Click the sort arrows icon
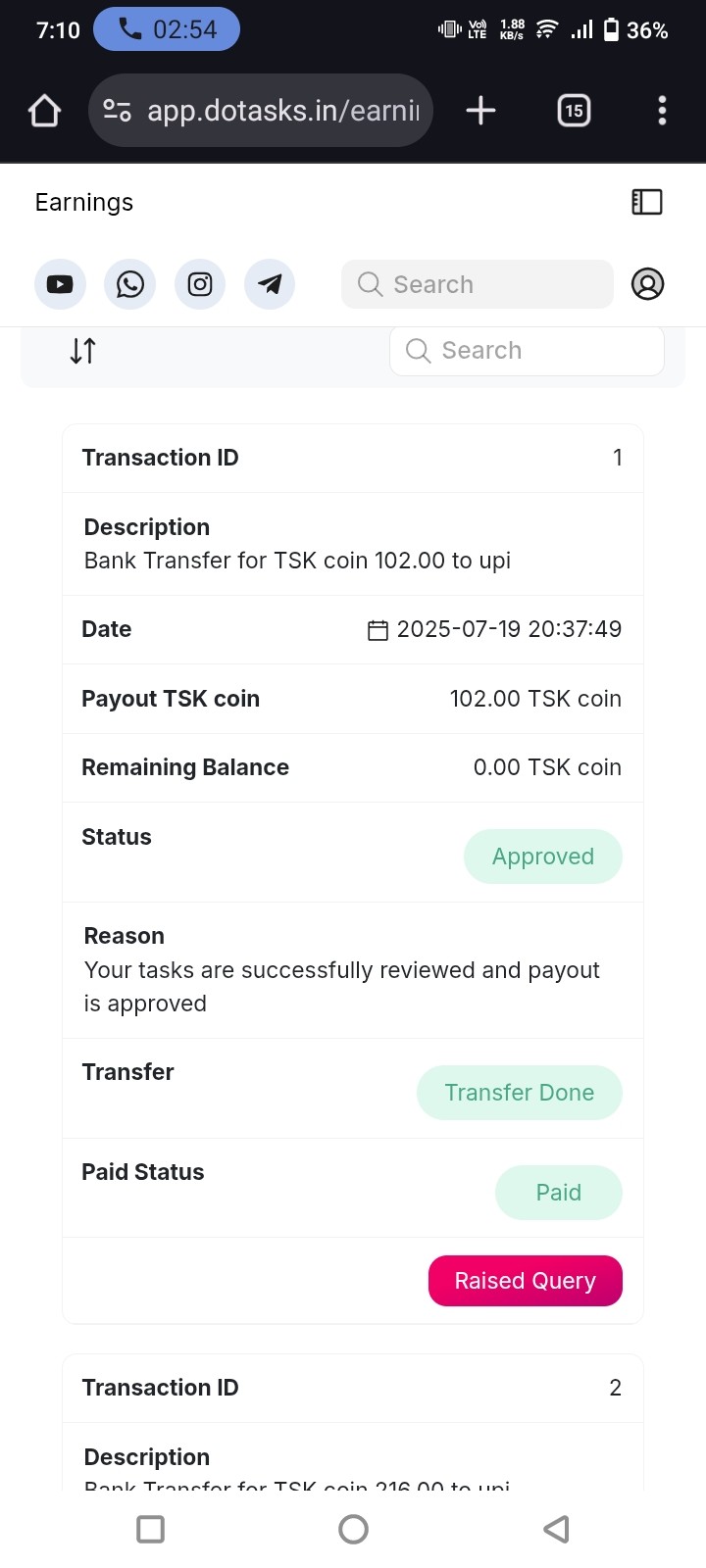The image size is (706, 1568). coord(83,351)
